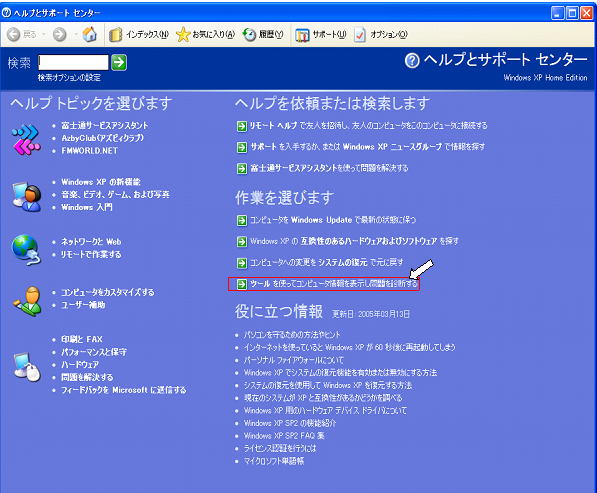Click the globe network topic icon
This screenshot has height=493, width=597.
(26, 250)
